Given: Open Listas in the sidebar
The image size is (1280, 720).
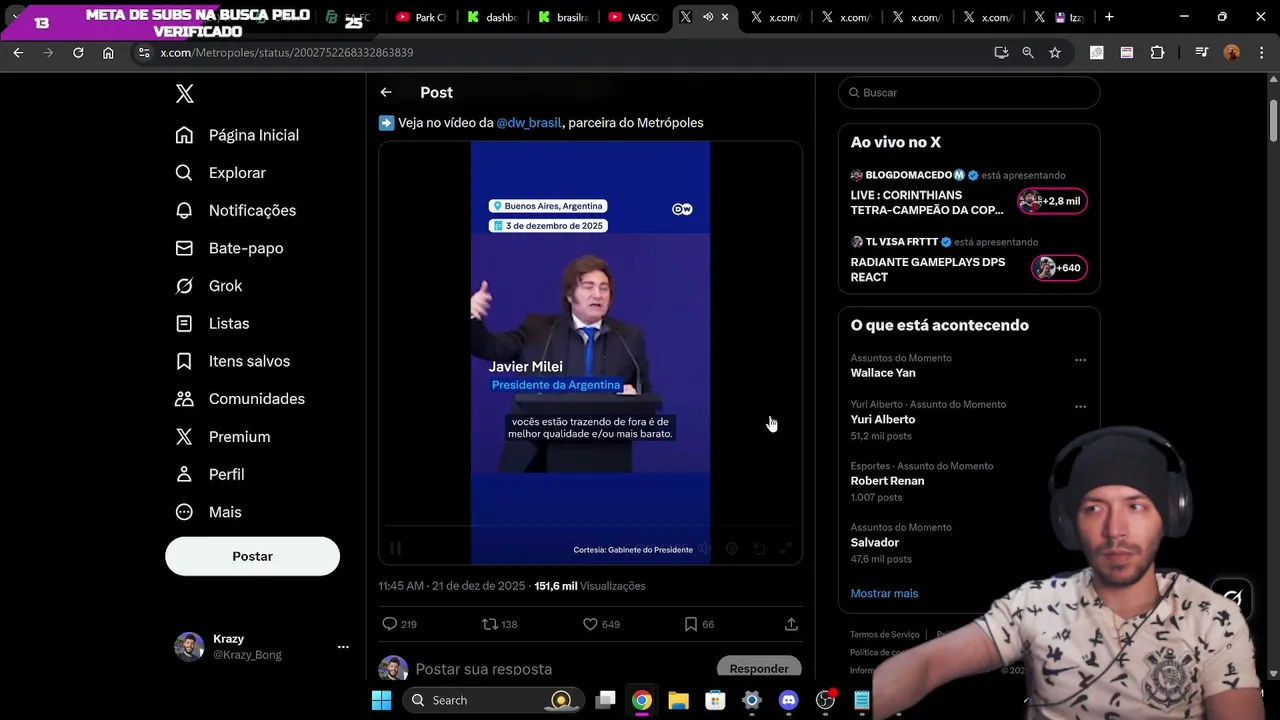Looking at the screenshot, I should click(x=212, y=324).
